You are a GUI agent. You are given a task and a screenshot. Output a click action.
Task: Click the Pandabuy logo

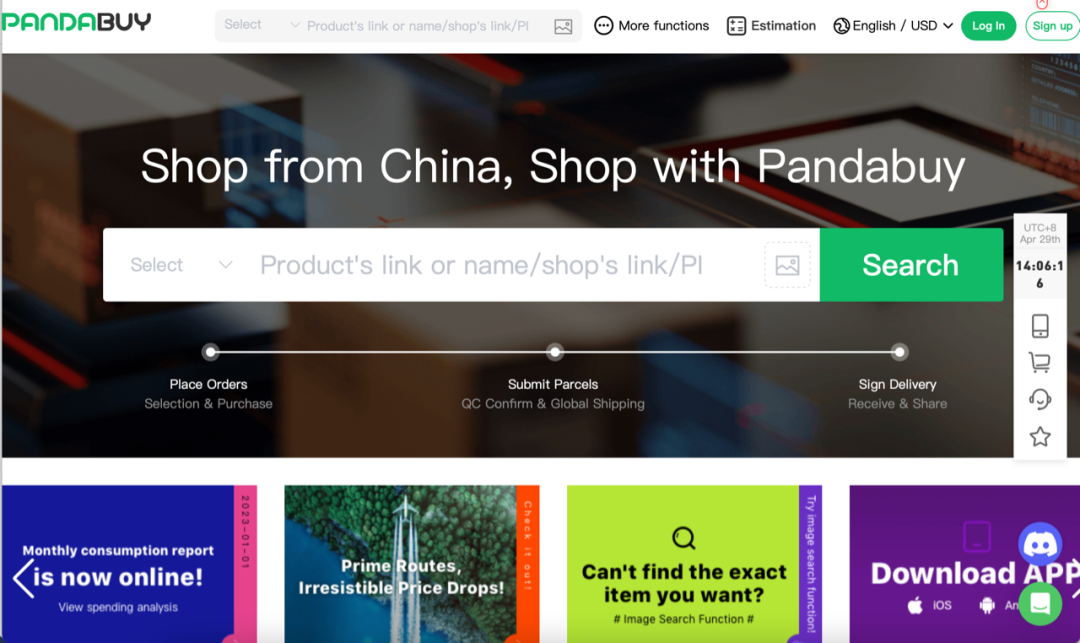(76, 22)
